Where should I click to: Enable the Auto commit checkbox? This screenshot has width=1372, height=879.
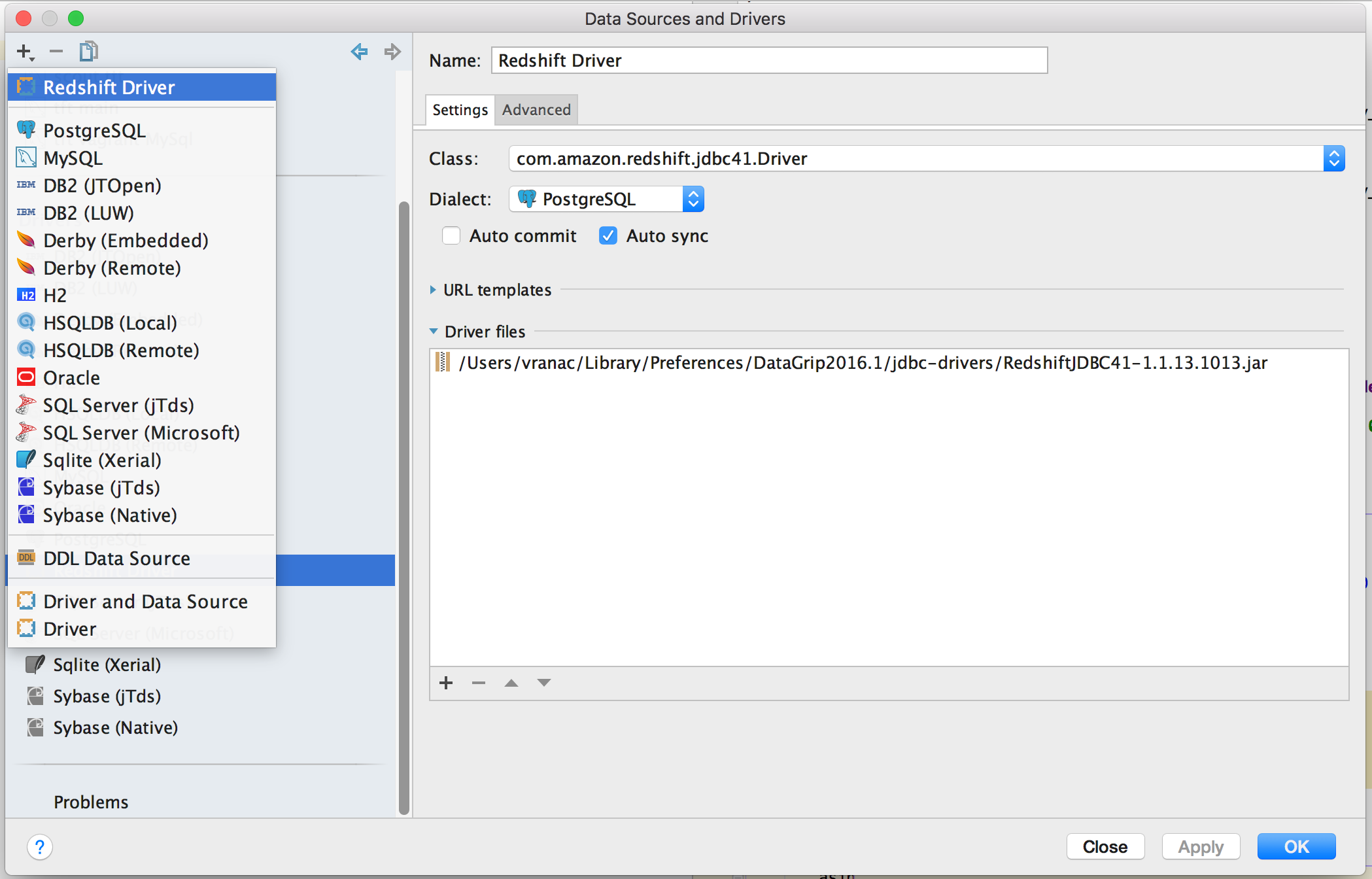click(x=451, y=235)
